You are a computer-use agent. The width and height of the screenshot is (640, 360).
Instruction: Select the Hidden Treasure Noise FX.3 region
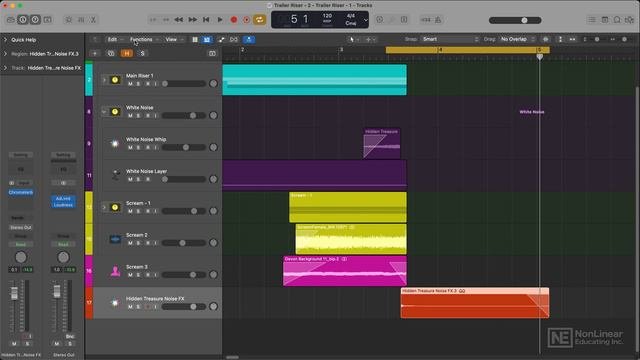click(475, 303)
